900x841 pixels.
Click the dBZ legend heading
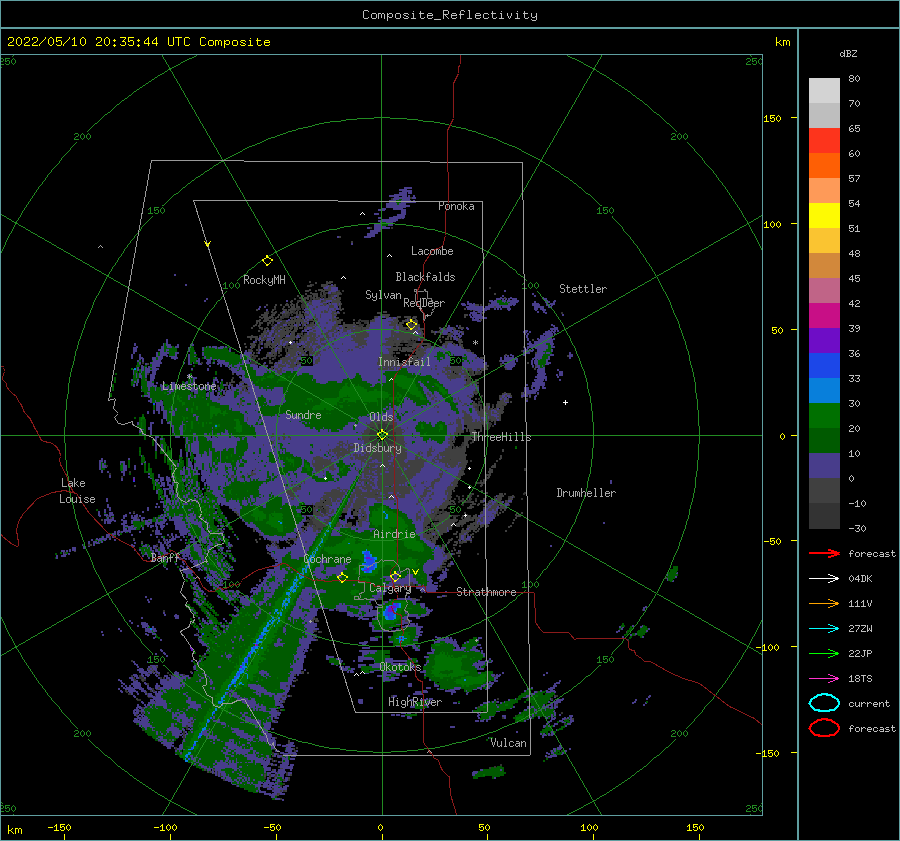(848, 53)
